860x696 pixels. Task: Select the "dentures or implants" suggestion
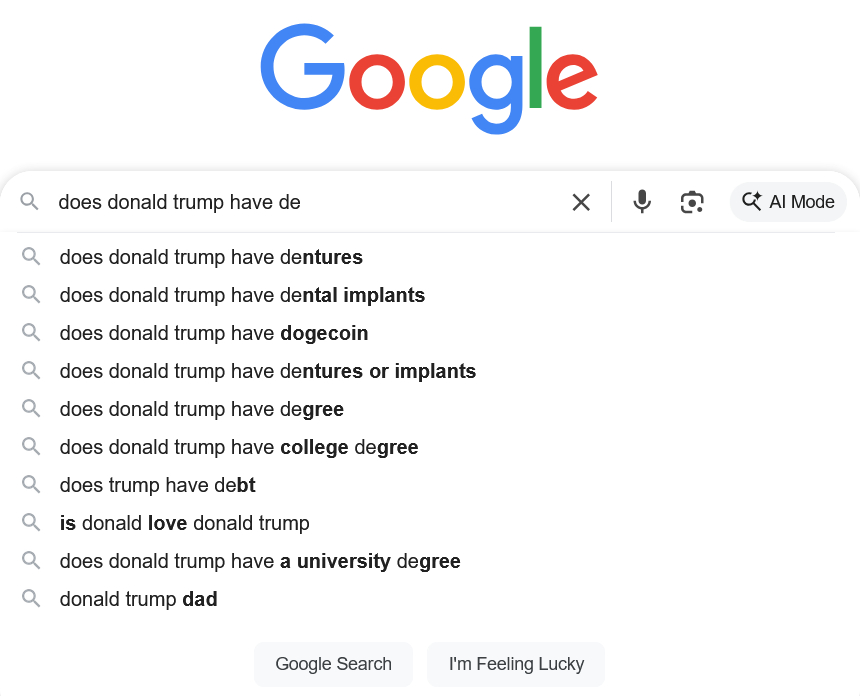click(268, 371)
